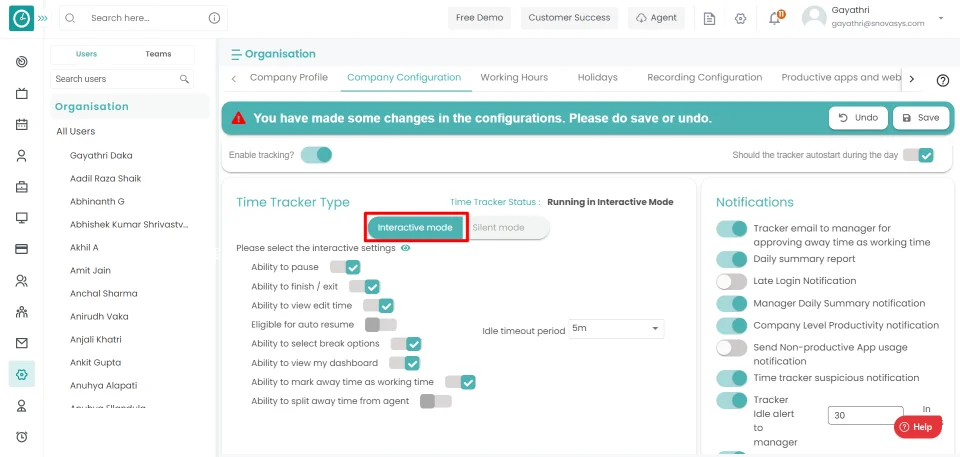Open the notifications bell icon
Screen dimensions: 960x457
[x=775, y=19]
